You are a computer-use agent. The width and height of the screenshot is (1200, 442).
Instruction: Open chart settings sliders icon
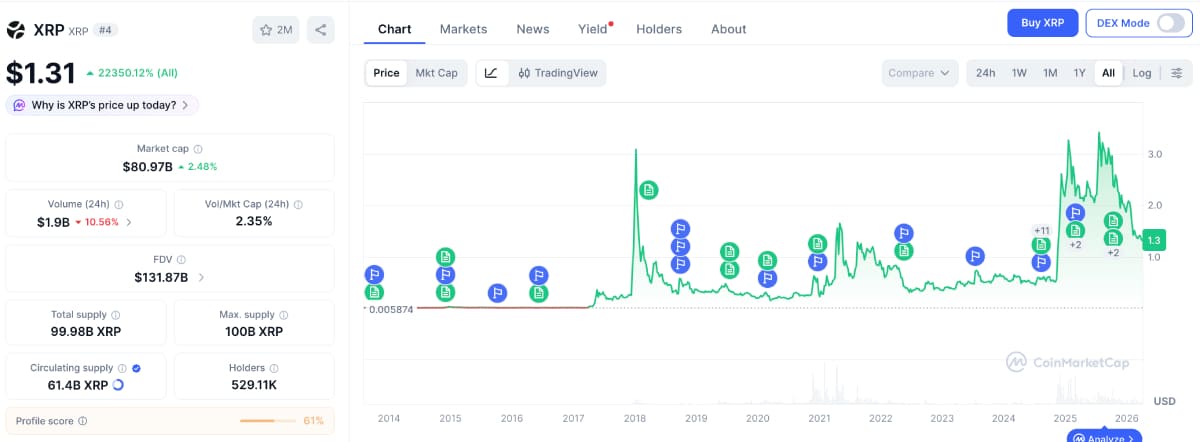[1176, 73]
